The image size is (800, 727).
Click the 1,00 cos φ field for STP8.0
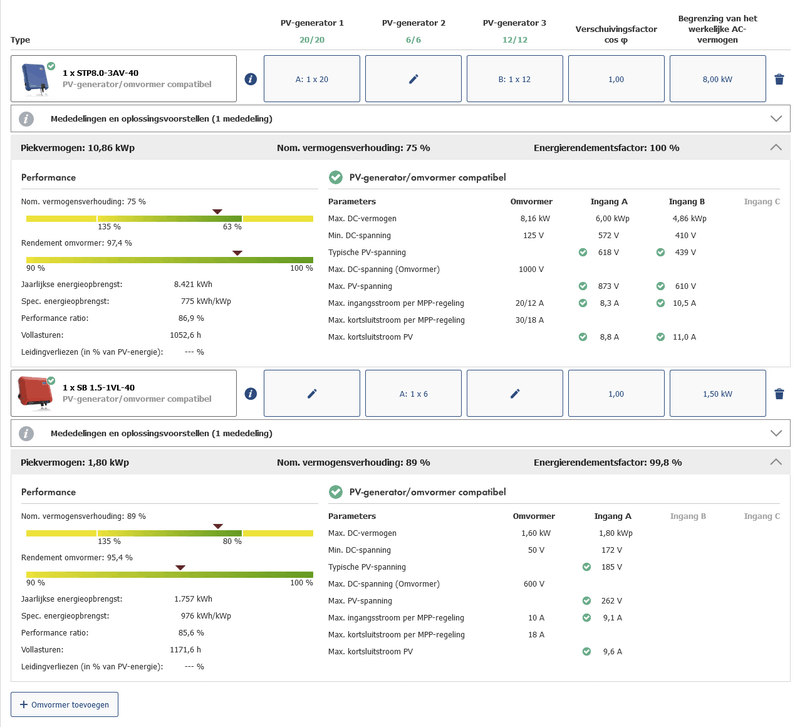point(616,79)
